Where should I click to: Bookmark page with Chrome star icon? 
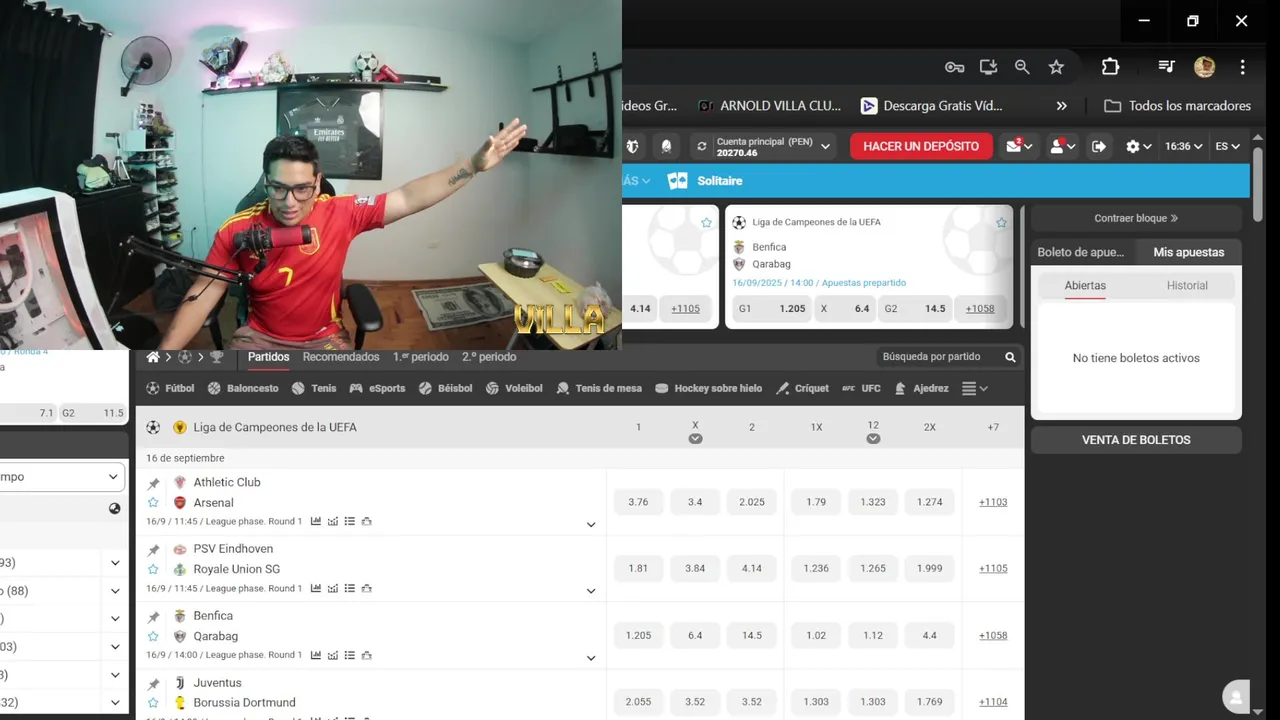pos(1056,67)
